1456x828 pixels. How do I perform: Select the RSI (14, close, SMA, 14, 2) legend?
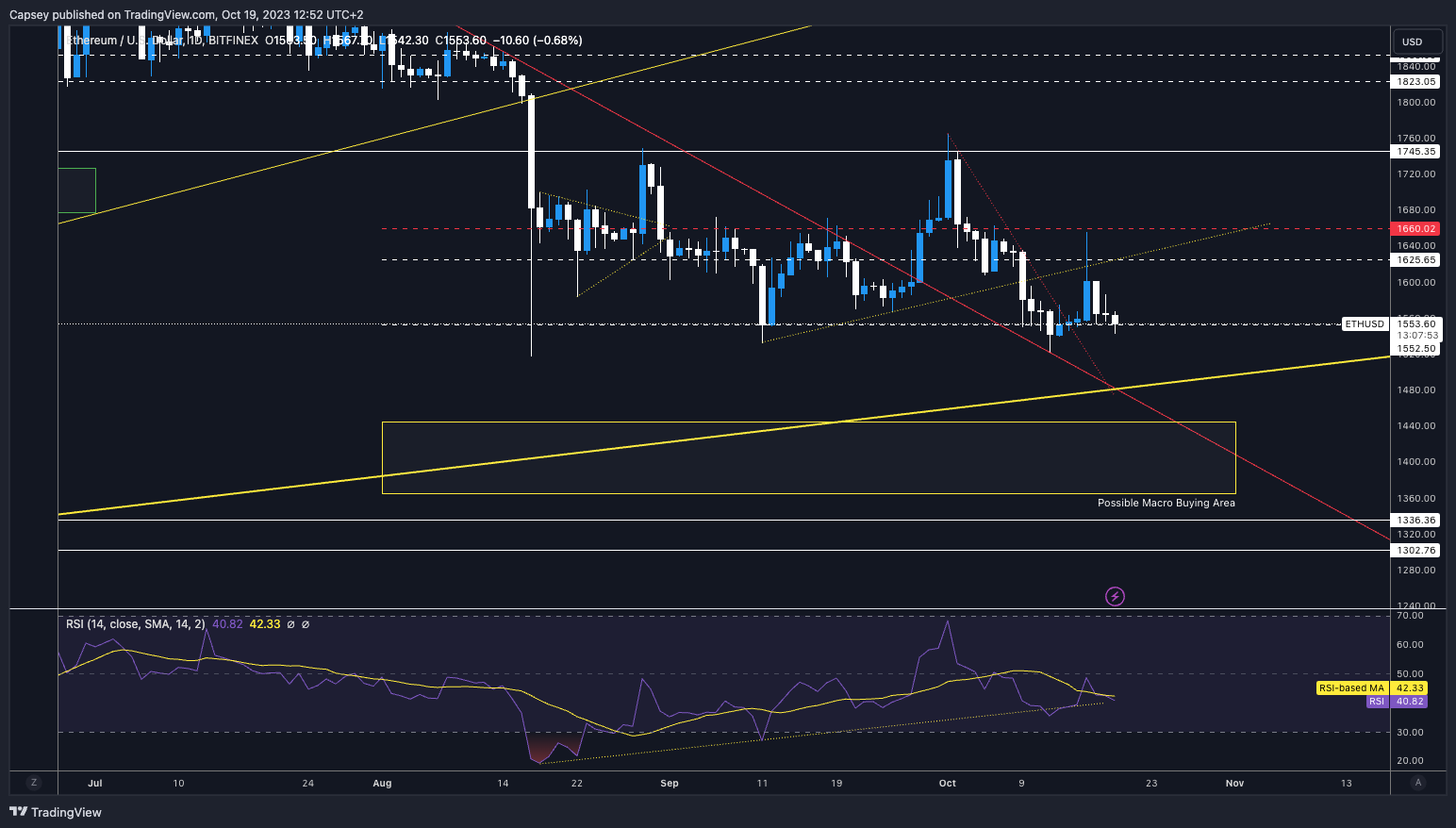click(x=137, y=623)
